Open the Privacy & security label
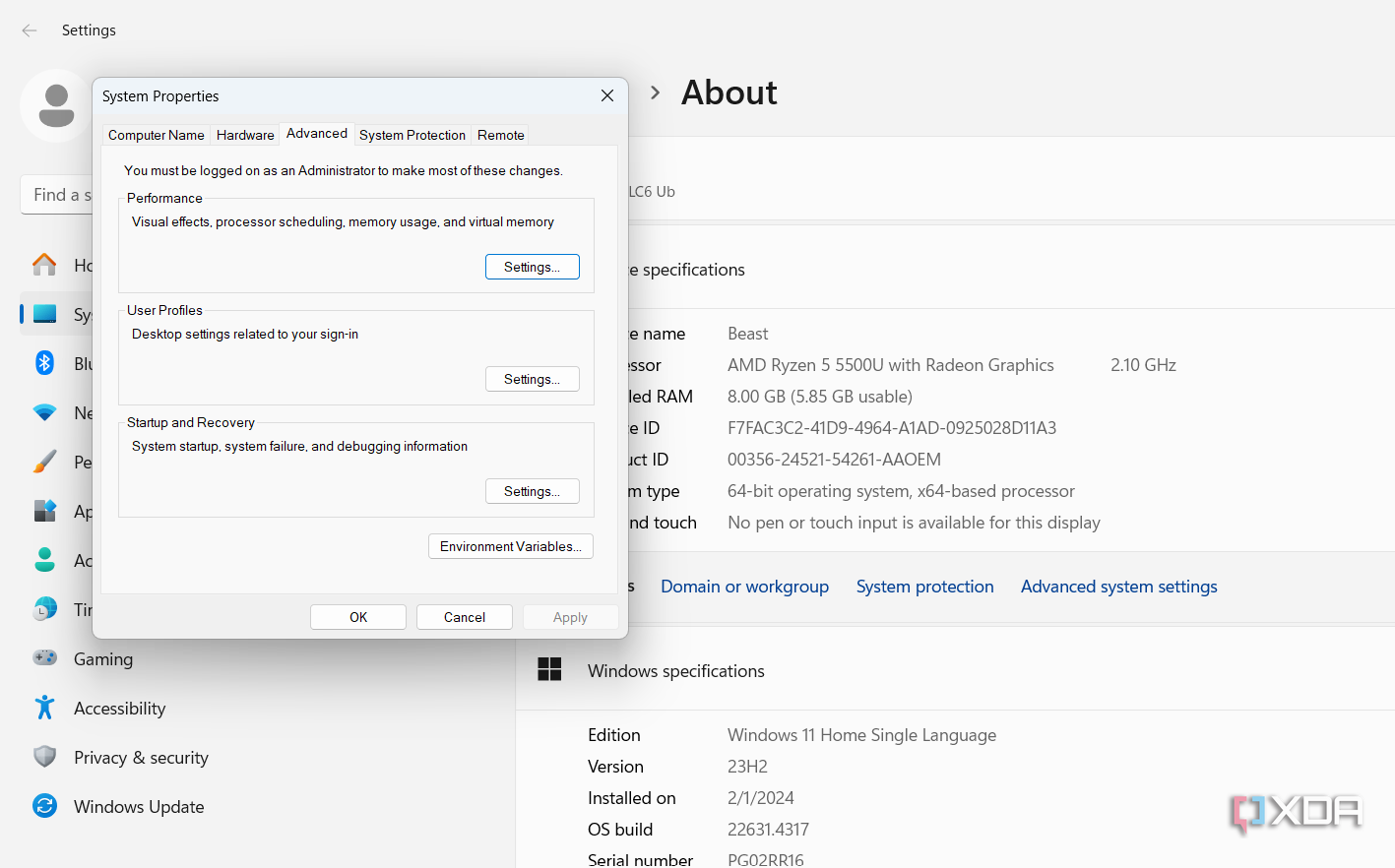Viewport: 1395px width, 868px height. 141,758
